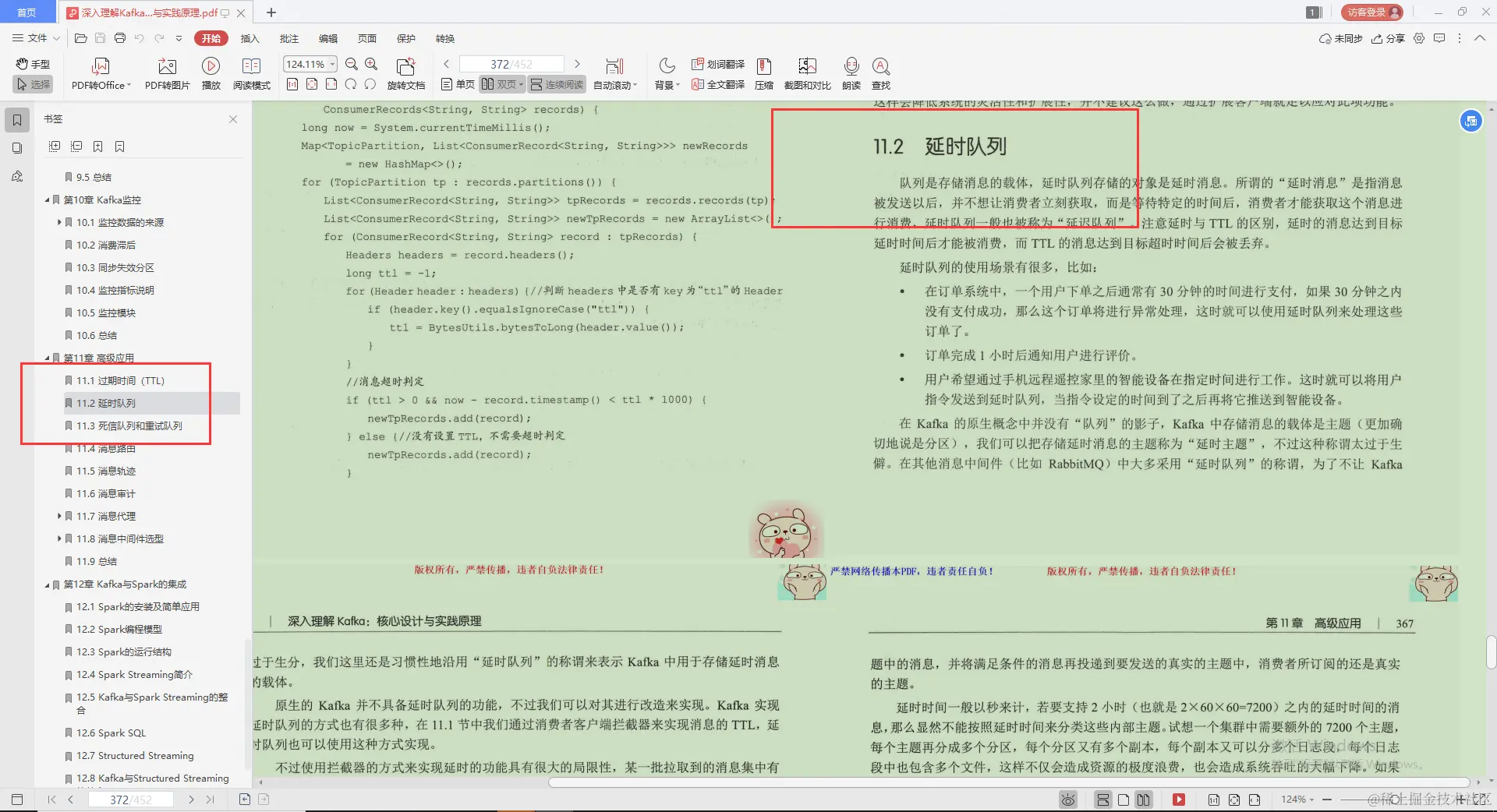
Task: Start 朗读 read-aloud mode
Action: coord(851,72)
